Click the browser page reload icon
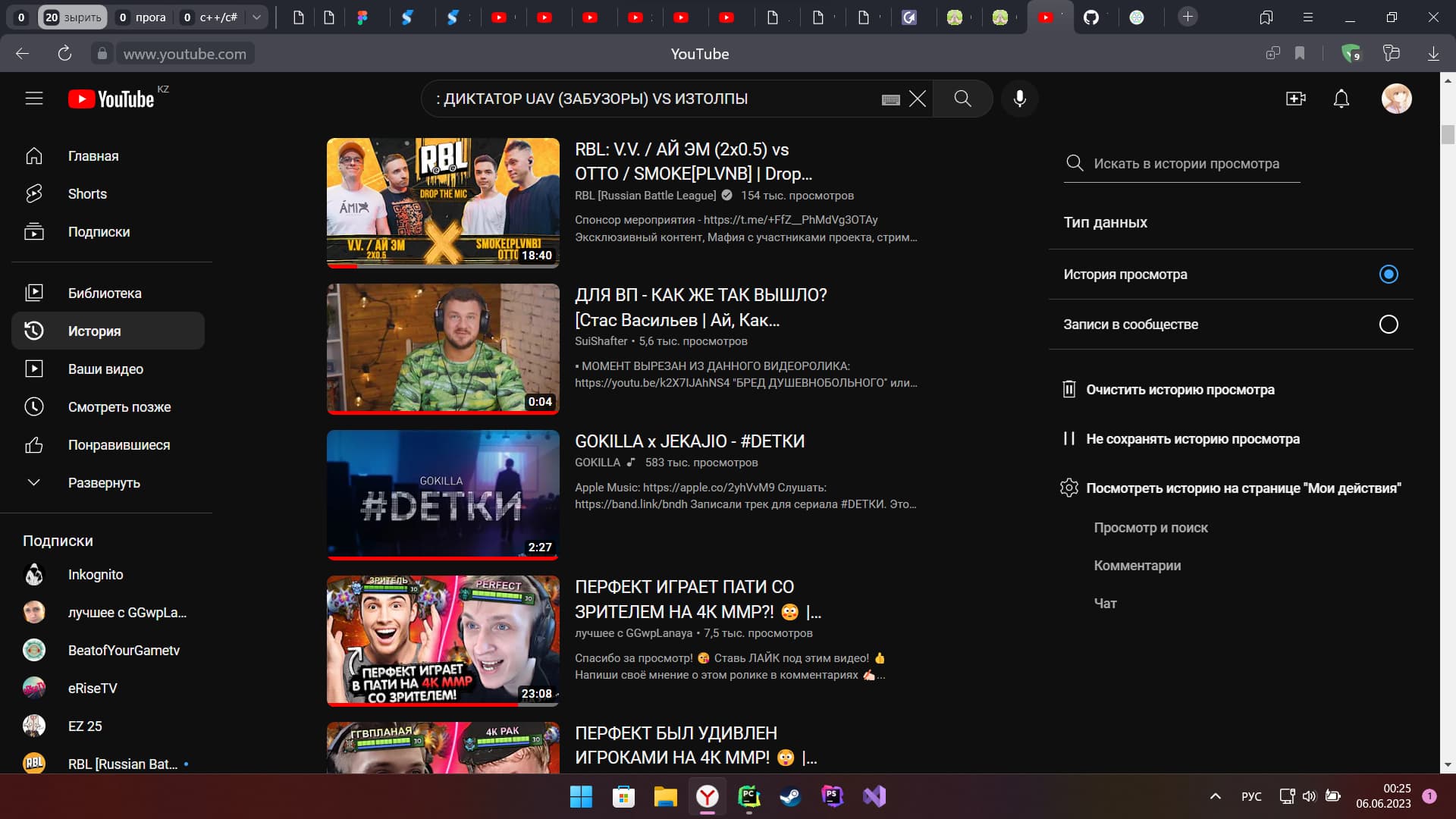Screen dimensions: 1456x819 (64, 53)
